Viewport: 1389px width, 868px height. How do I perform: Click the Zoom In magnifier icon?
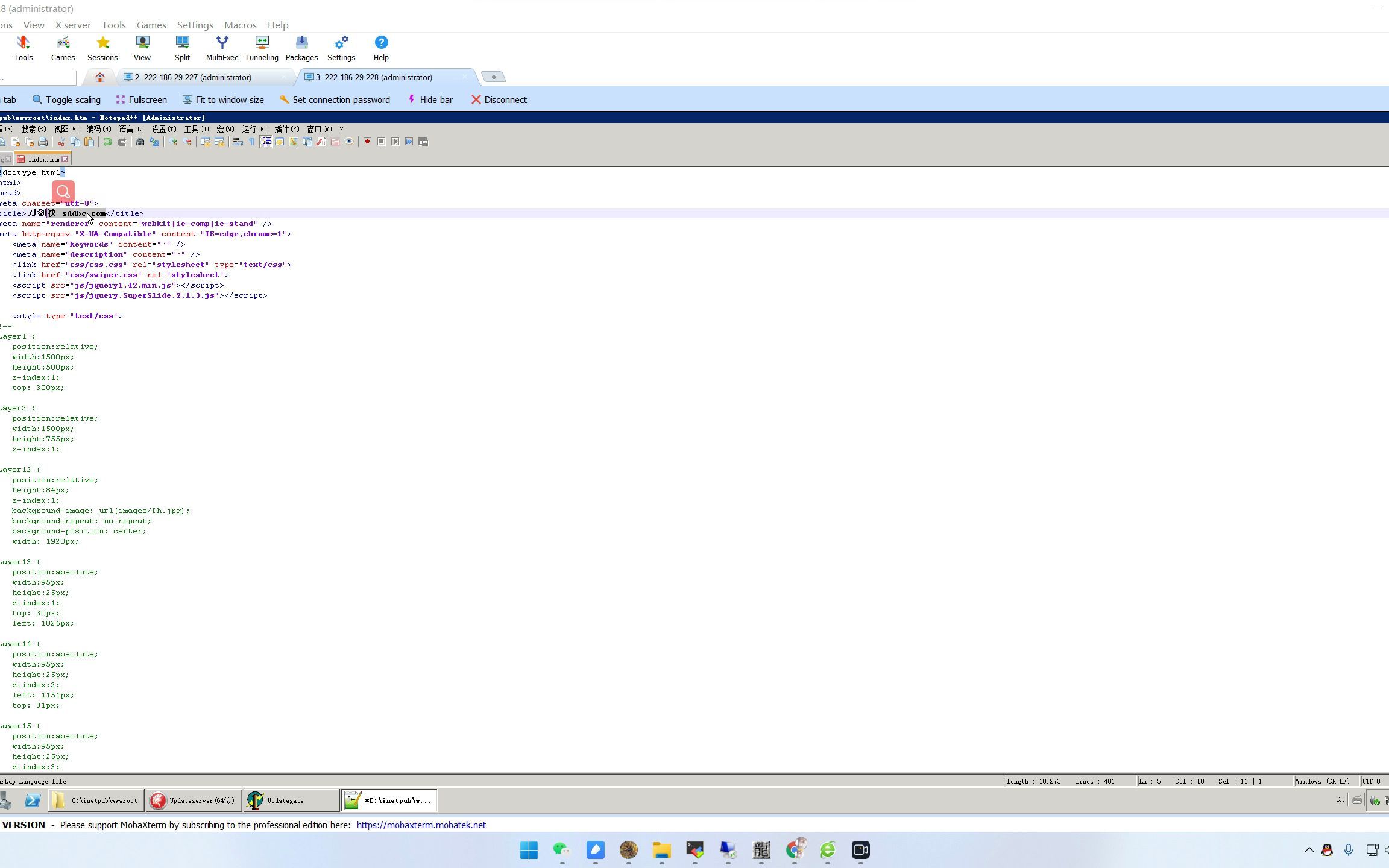pos(173,142)
